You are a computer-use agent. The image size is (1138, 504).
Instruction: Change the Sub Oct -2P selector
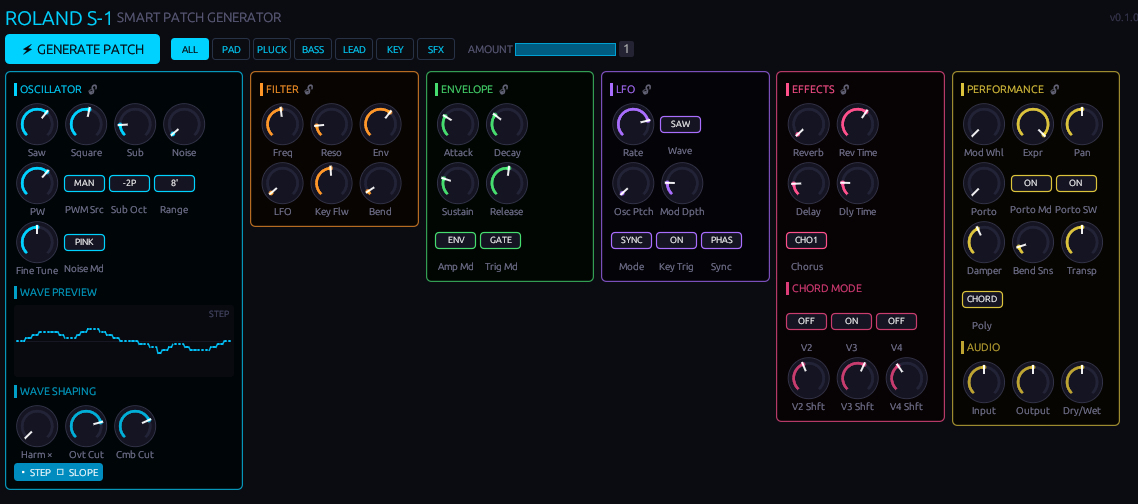pos(129,183)
